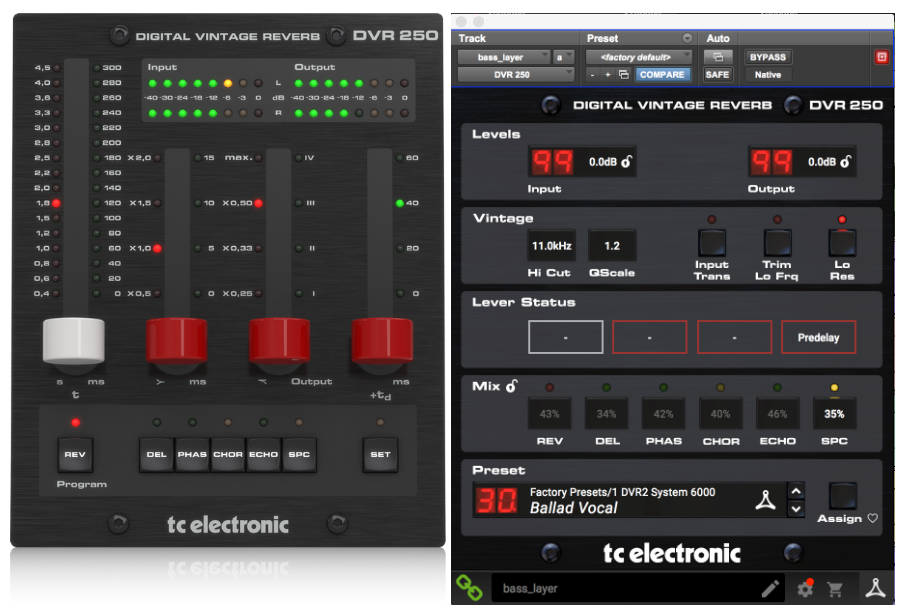Click the DEL mix 34% field
Viewport: 903px width, 611px height.
click(606, 414)
